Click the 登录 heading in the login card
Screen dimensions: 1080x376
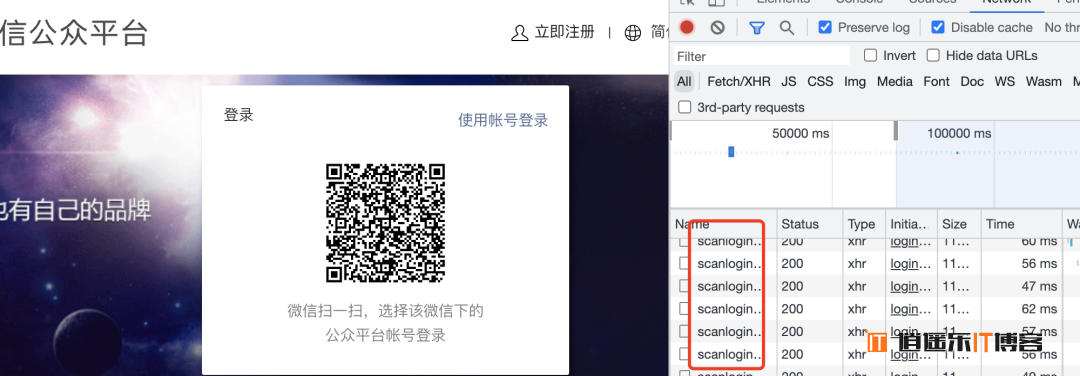239,115
